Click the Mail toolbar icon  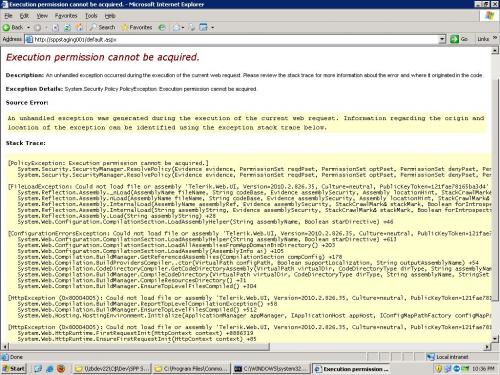pyautogui.click(x=176, y=27)
